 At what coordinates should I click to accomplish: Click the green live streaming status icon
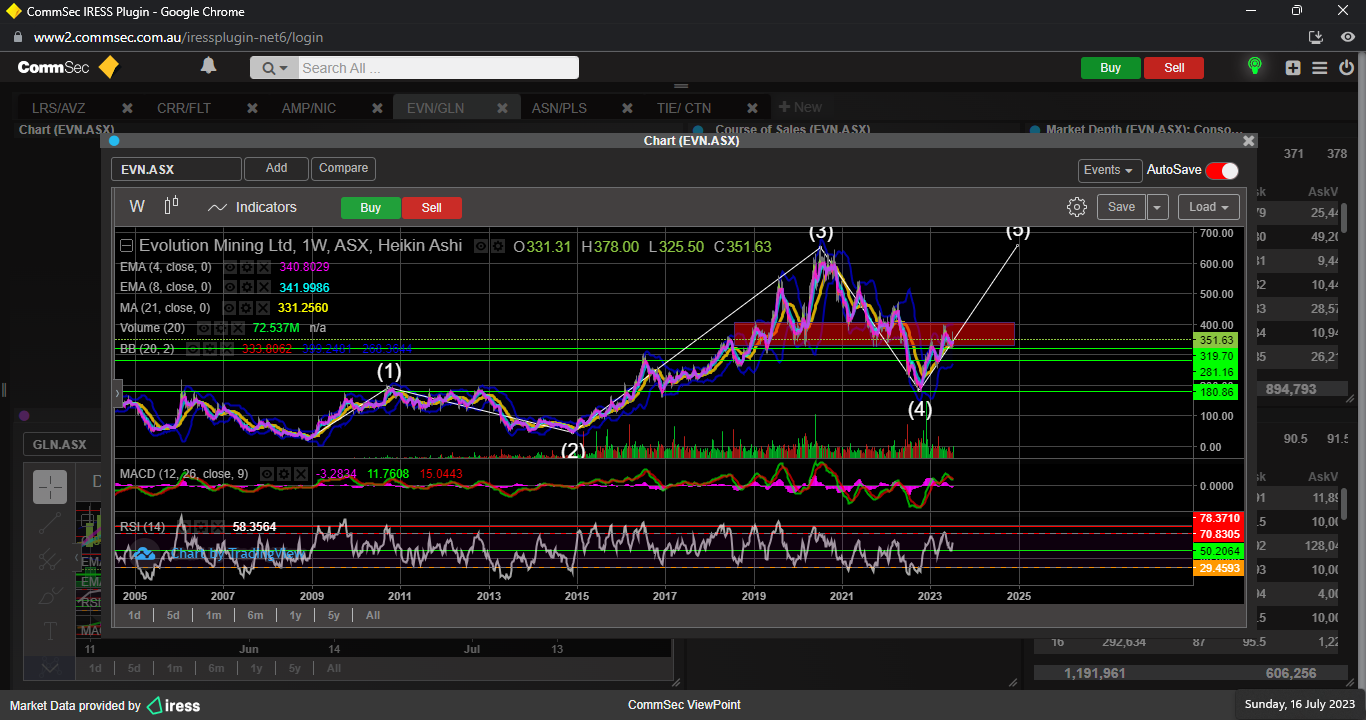click(1254, 67)
